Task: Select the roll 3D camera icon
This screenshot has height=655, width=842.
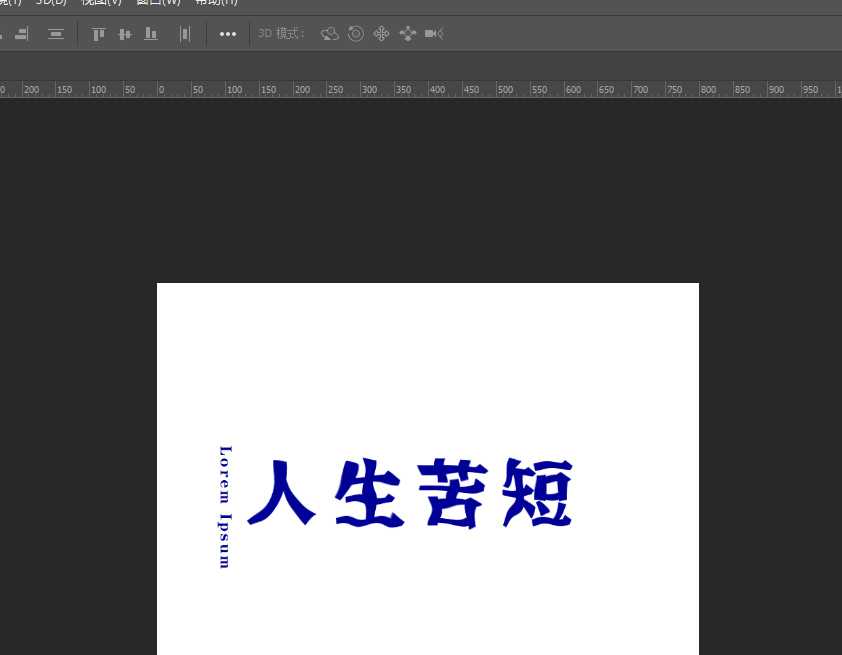Action: point(356,34)
